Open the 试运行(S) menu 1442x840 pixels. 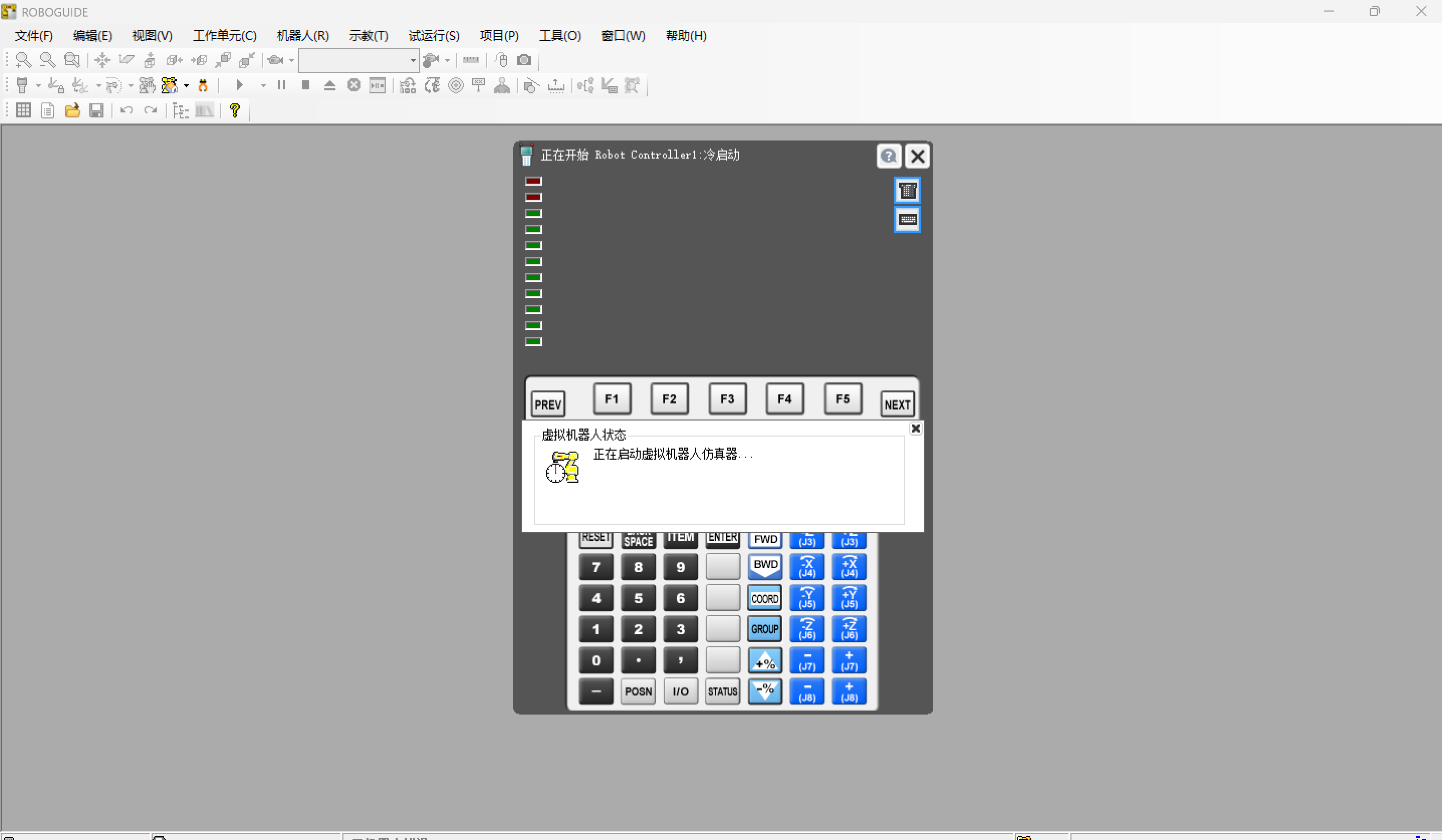pyautogui.click(x=433, y=36)
